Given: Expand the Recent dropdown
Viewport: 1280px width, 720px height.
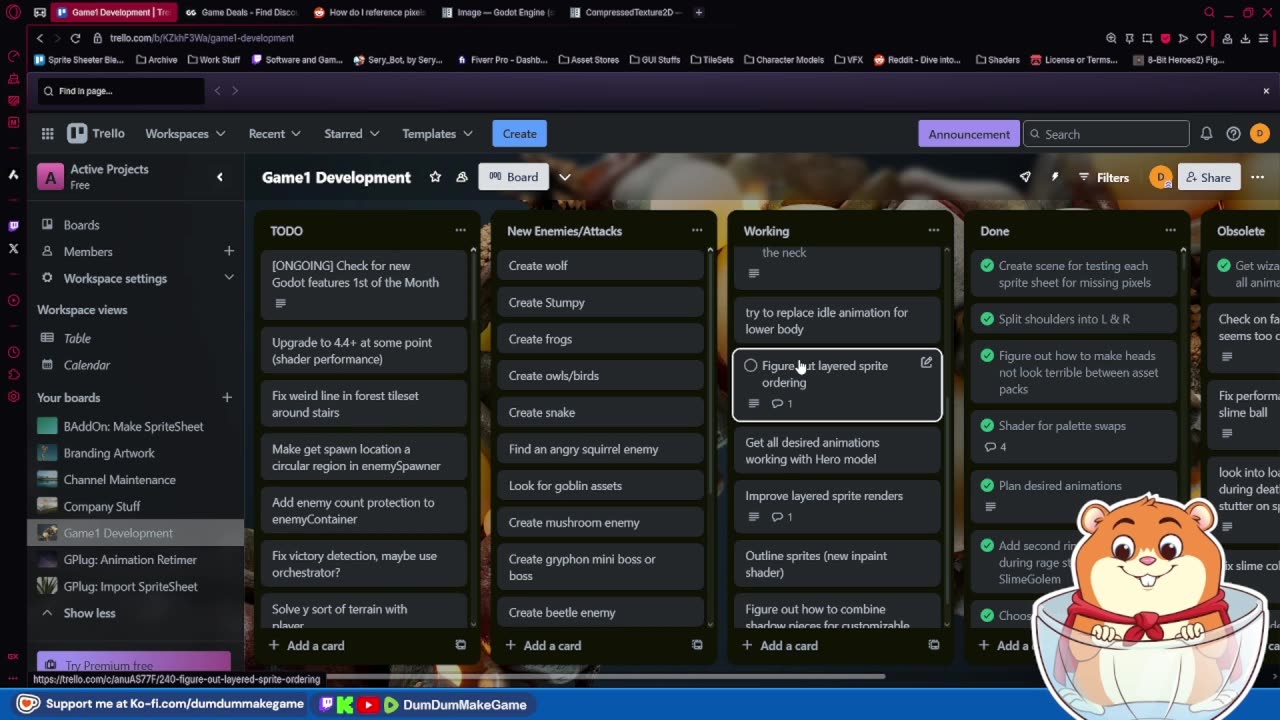Looking at the screenshot, I should click(275, 133).
